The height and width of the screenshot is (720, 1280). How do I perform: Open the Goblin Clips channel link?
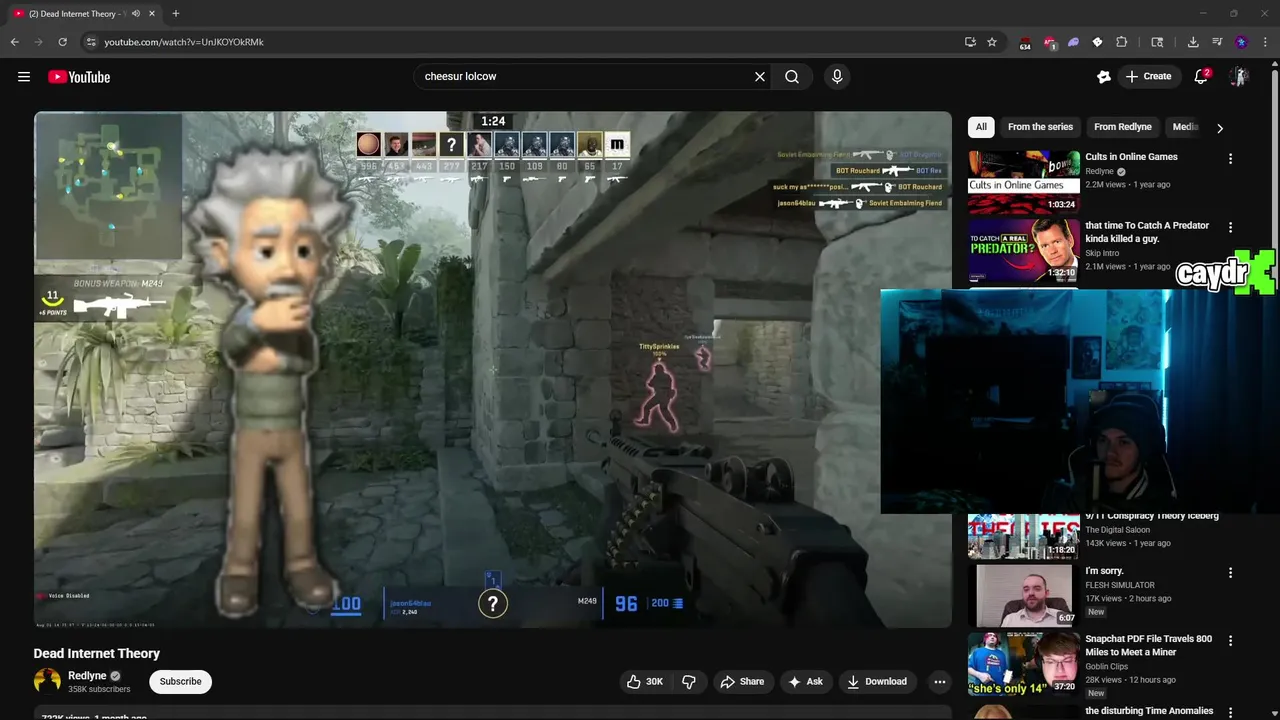click(x=1107, y=666)
